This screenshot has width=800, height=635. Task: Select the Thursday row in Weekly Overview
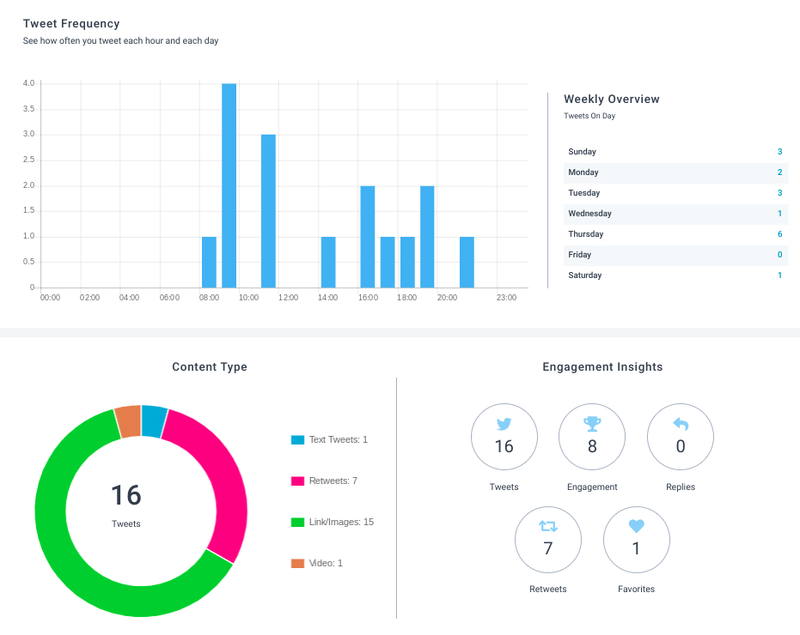click(676, 234)
